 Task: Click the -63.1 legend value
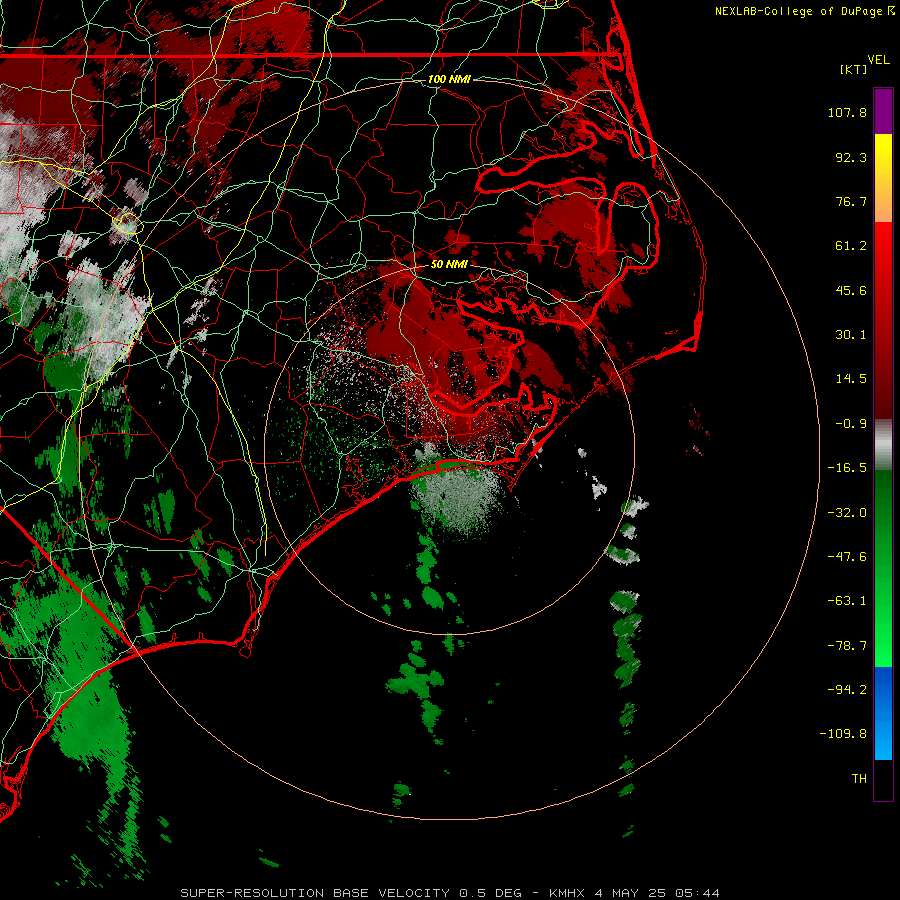point(847,601)
